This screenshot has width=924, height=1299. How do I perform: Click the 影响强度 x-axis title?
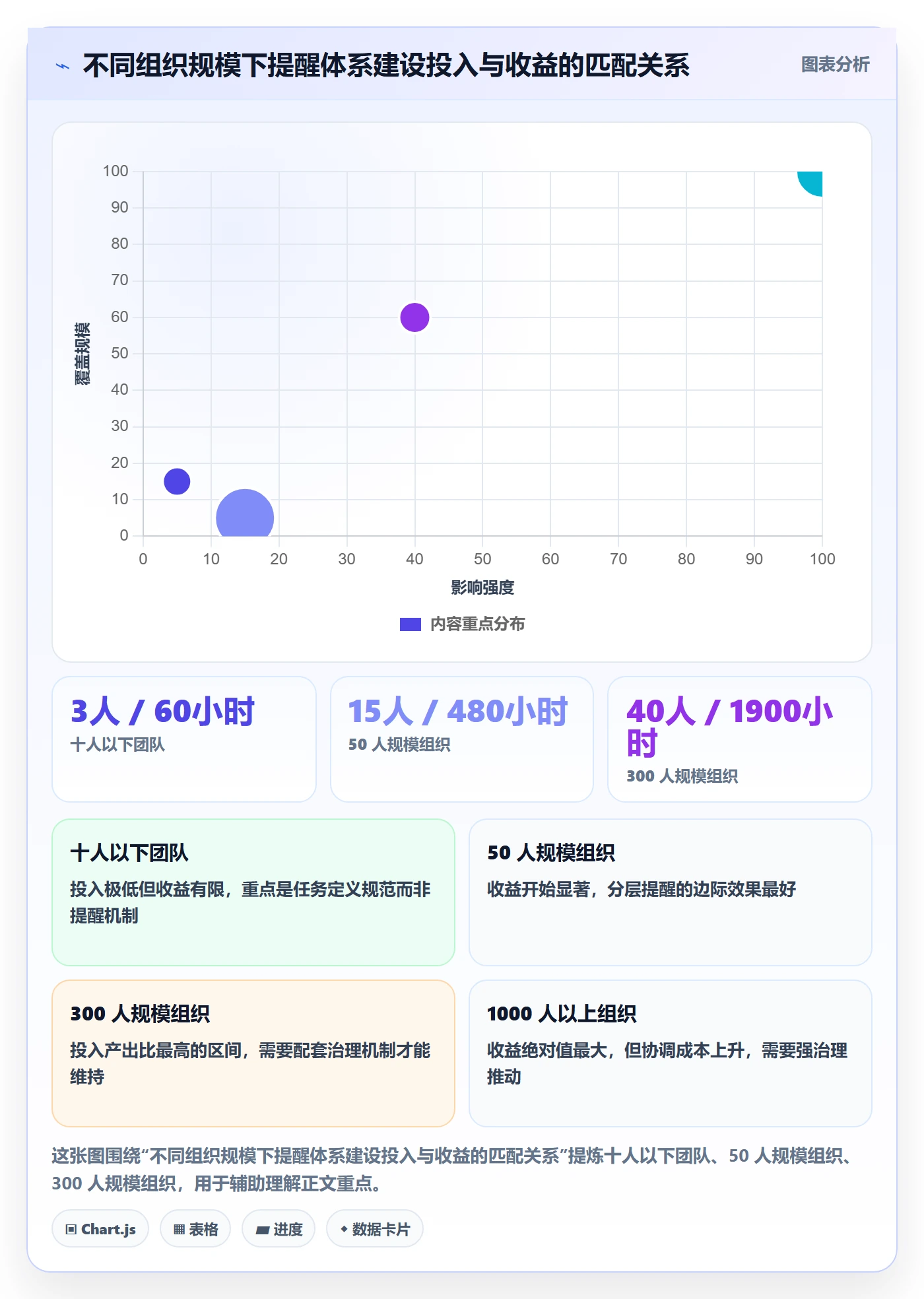coord(482,587)
